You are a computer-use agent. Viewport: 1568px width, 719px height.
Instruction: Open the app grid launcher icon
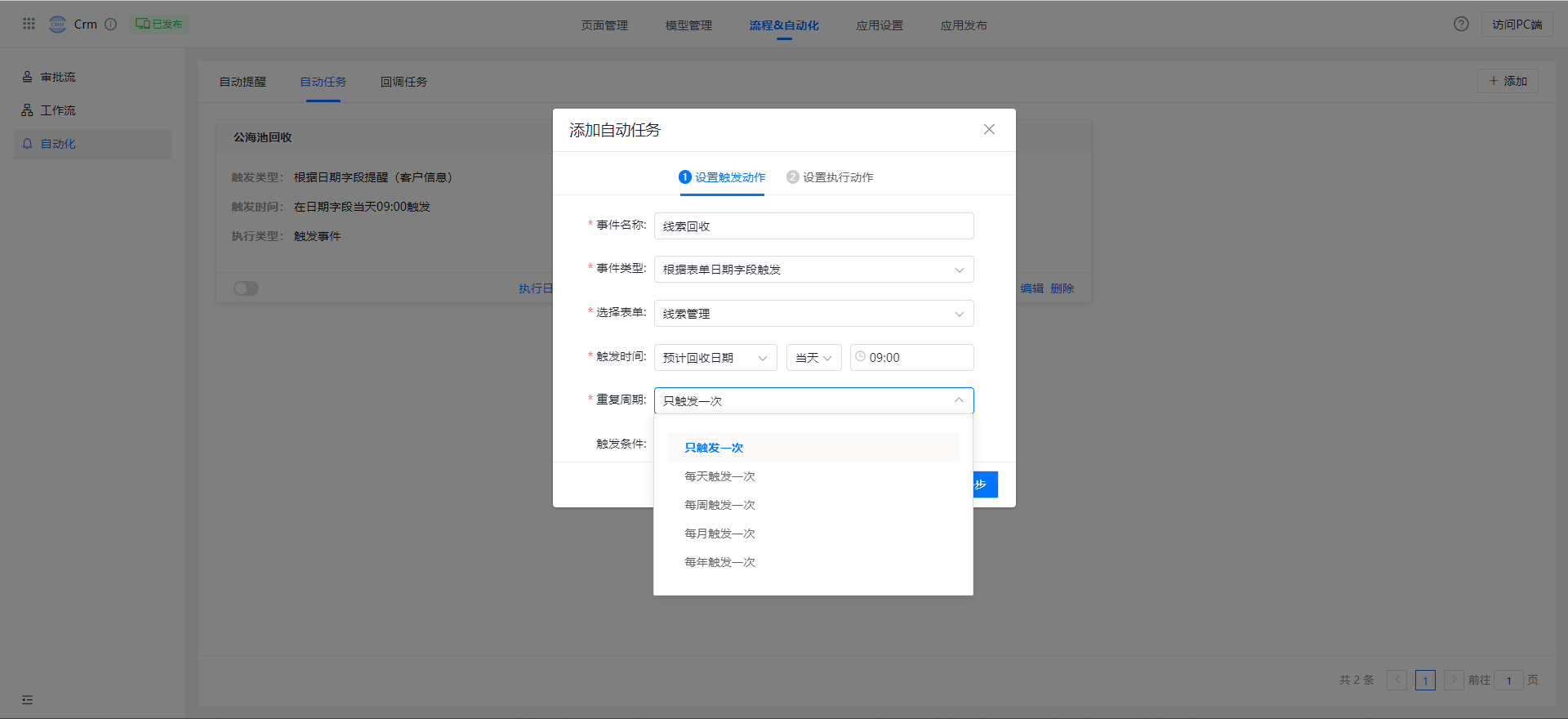coord(29,24)
